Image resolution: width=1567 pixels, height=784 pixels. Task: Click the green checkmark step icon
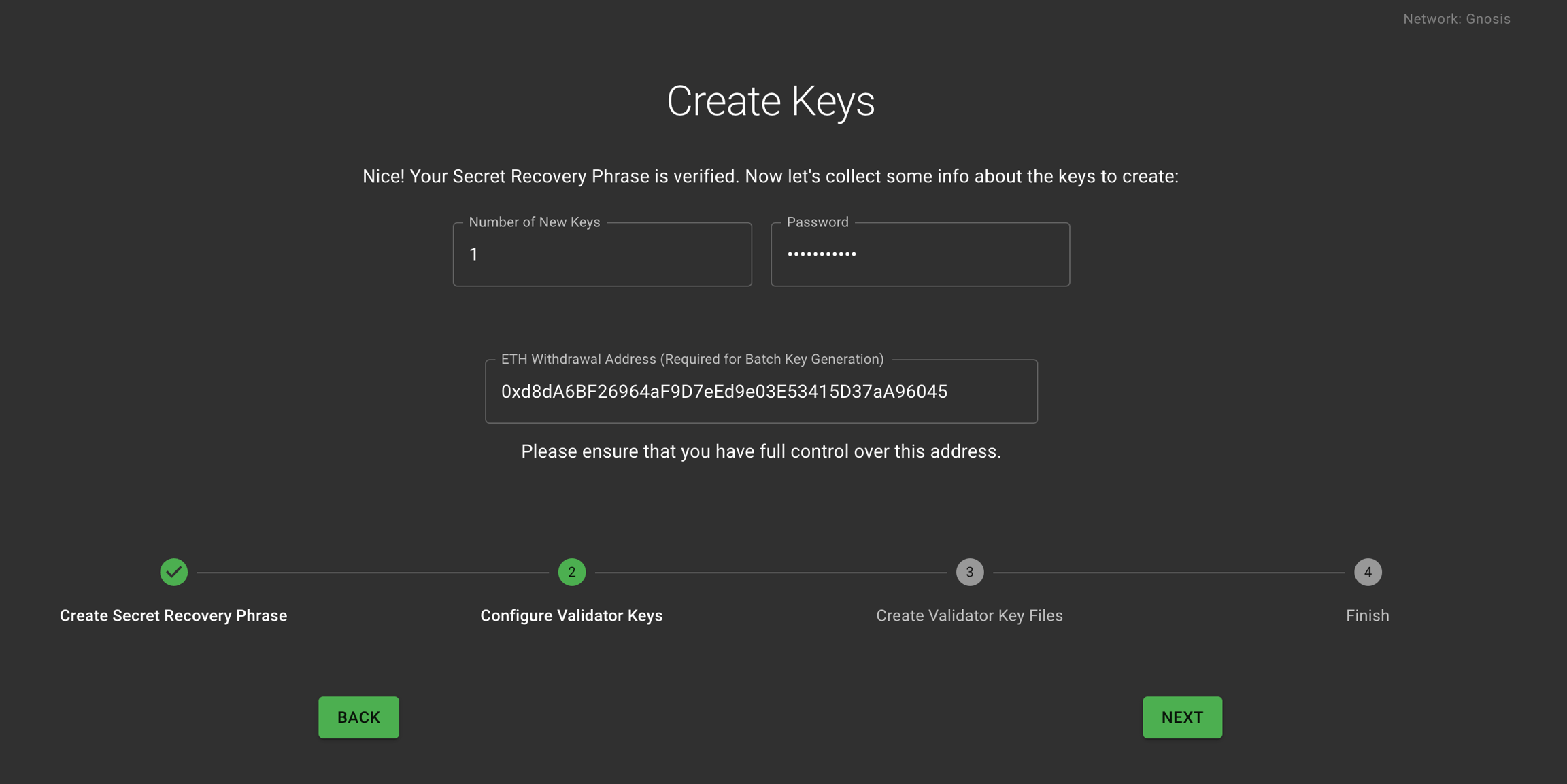173,572
